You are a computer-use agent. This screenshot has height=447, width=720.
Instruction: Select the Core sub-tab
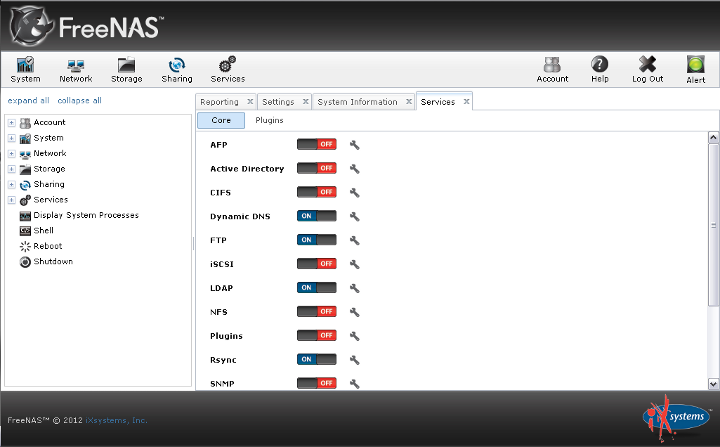[221, 120]
